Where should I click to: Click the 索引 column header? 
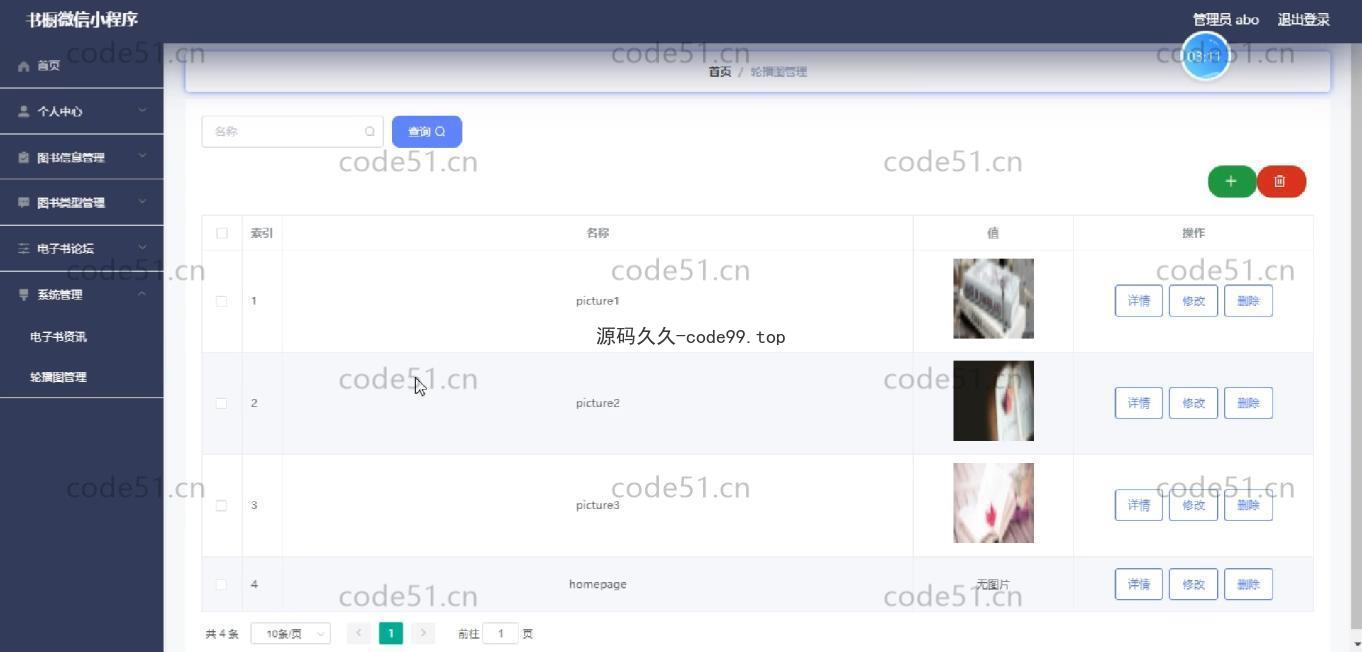(262, 233)
